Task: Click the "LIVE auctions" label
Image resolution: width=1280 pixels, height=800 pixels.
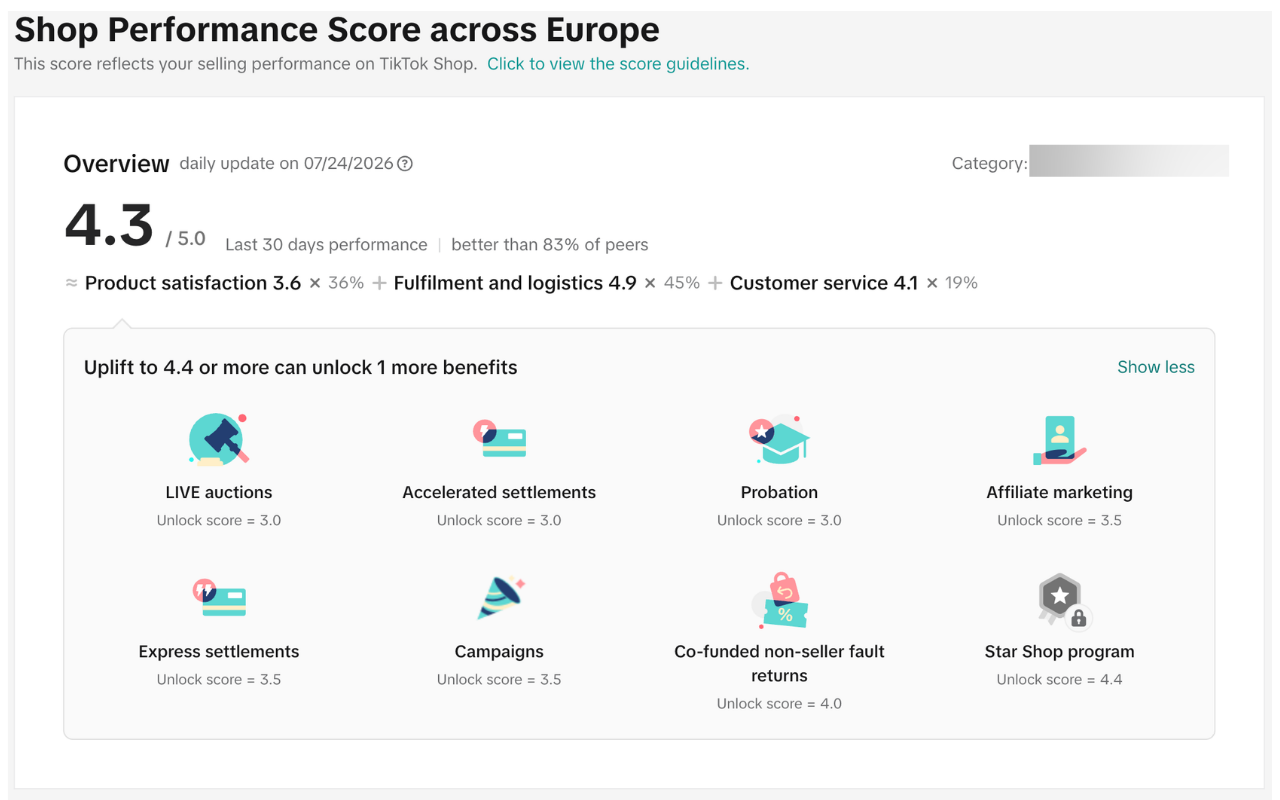Action: [x=219, y=492]
